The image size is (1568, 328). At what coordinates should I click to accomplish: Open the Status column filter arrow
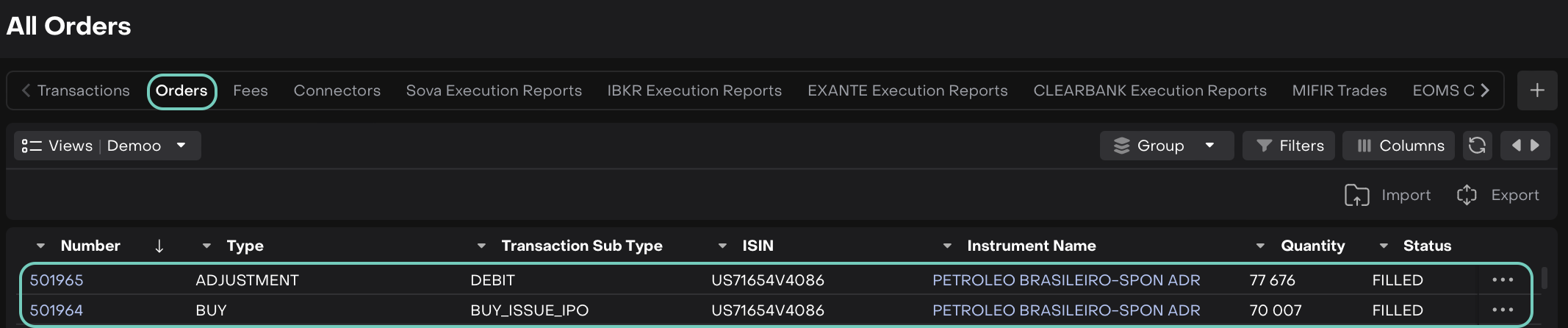coord(1384,246)
